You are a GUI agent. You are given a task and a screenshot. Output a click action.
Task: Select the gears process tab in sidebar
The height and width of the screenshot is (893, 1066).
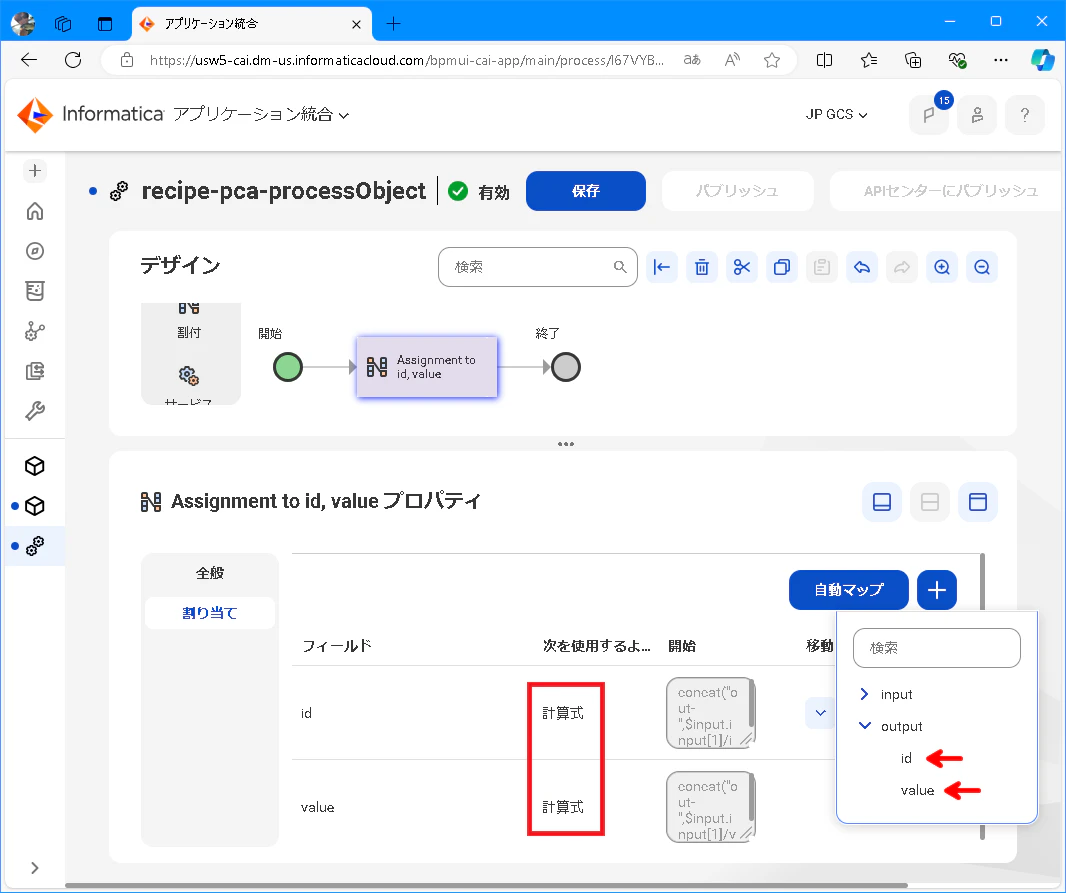click(x=35, y=546)
